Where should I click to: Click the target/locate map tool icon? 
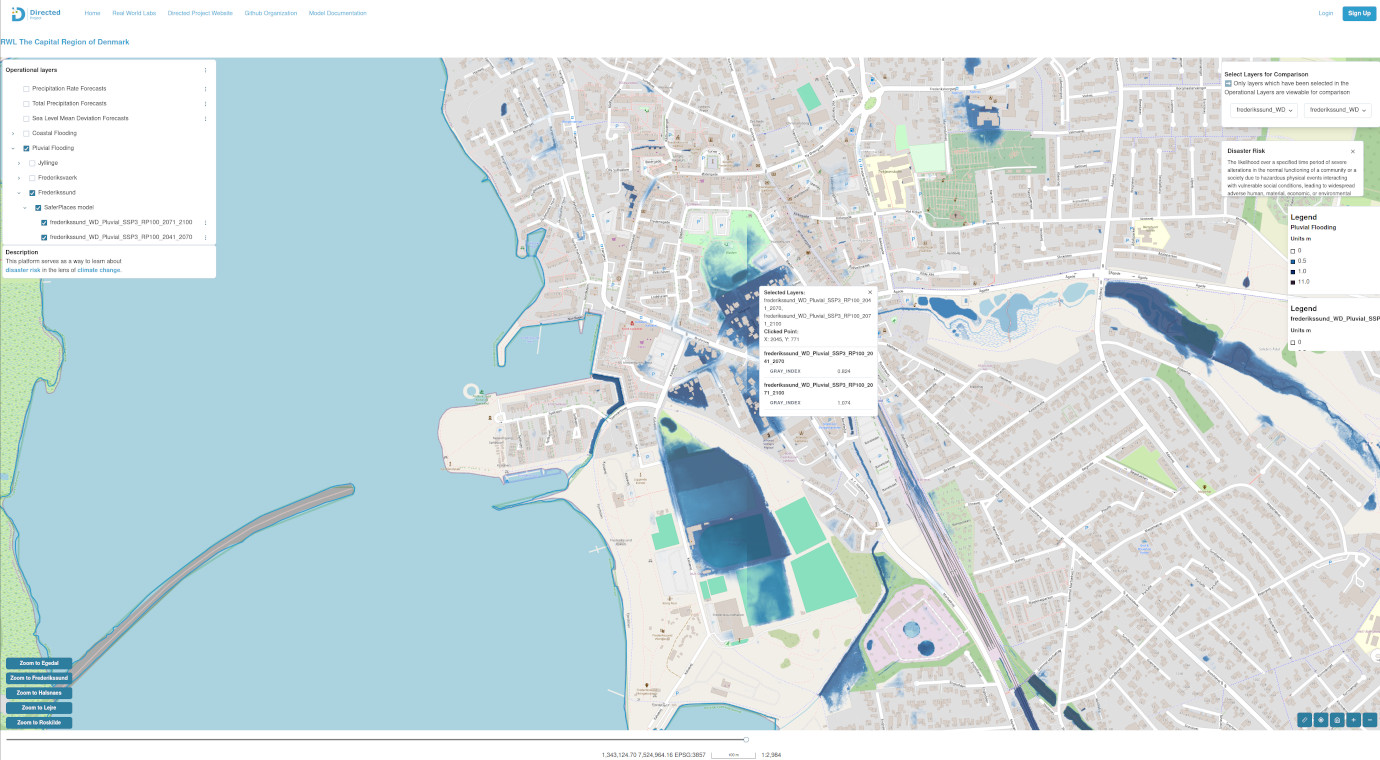tap(1320, 719)
